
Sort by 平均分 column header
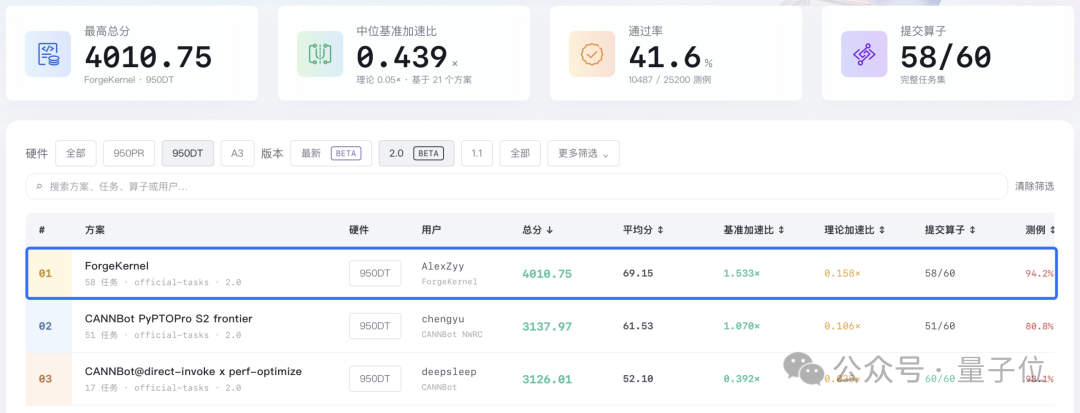point(643,230)
